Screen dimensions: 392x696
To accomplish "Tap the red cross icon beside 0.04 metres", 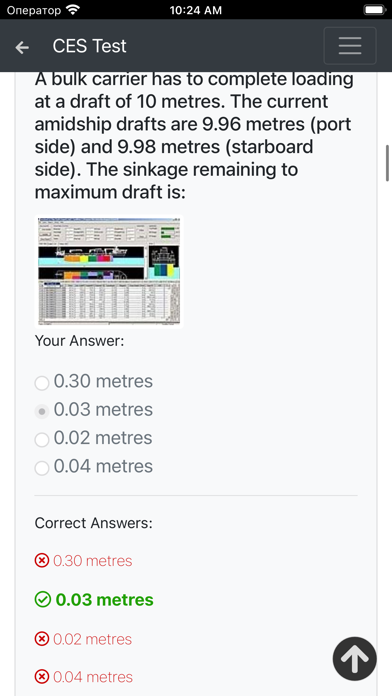I will 42,677.
